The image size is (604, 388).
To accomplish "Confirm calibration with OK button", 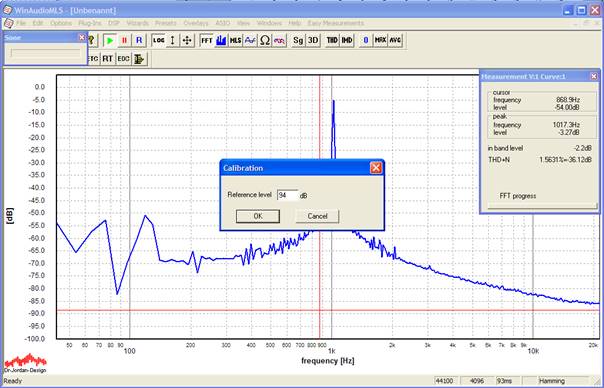I will click(258, 216).
